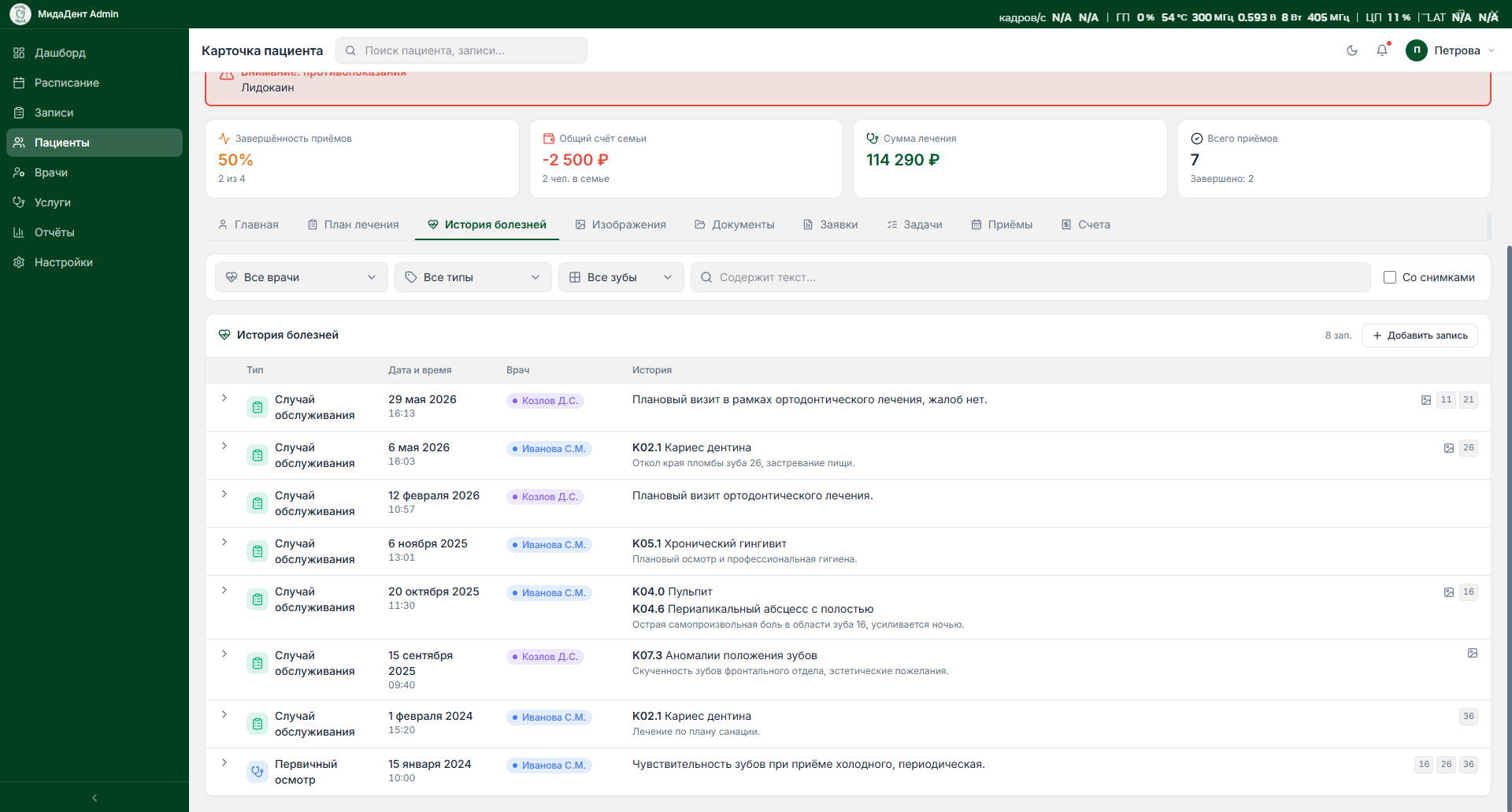The image size is (1512, 812).
Task: Click tooth badge 36 in 1 февраля 2024 row
Action: click(x=1469, y=717)
